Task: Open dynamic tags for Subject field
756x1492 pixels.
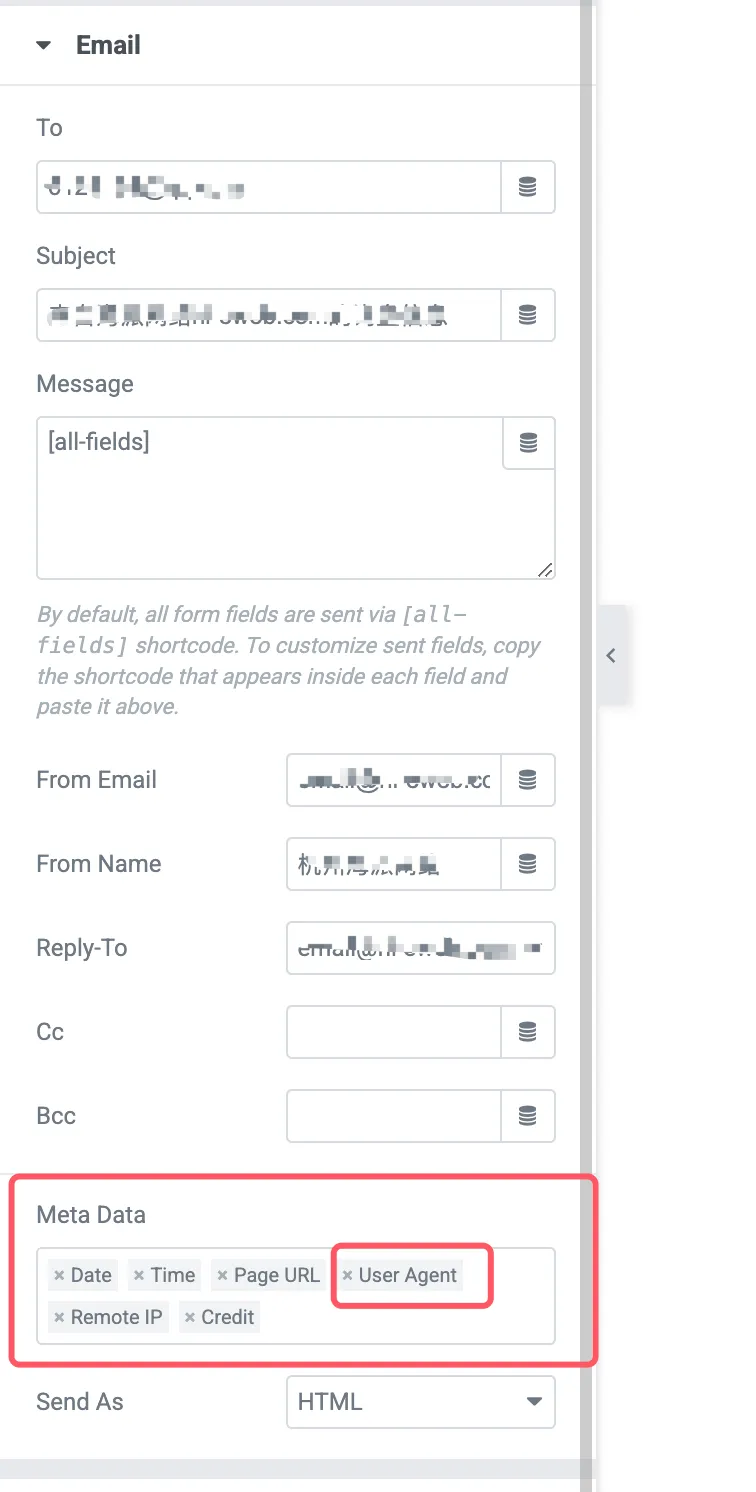Action: pyautogui.click(x=527, y=315)
